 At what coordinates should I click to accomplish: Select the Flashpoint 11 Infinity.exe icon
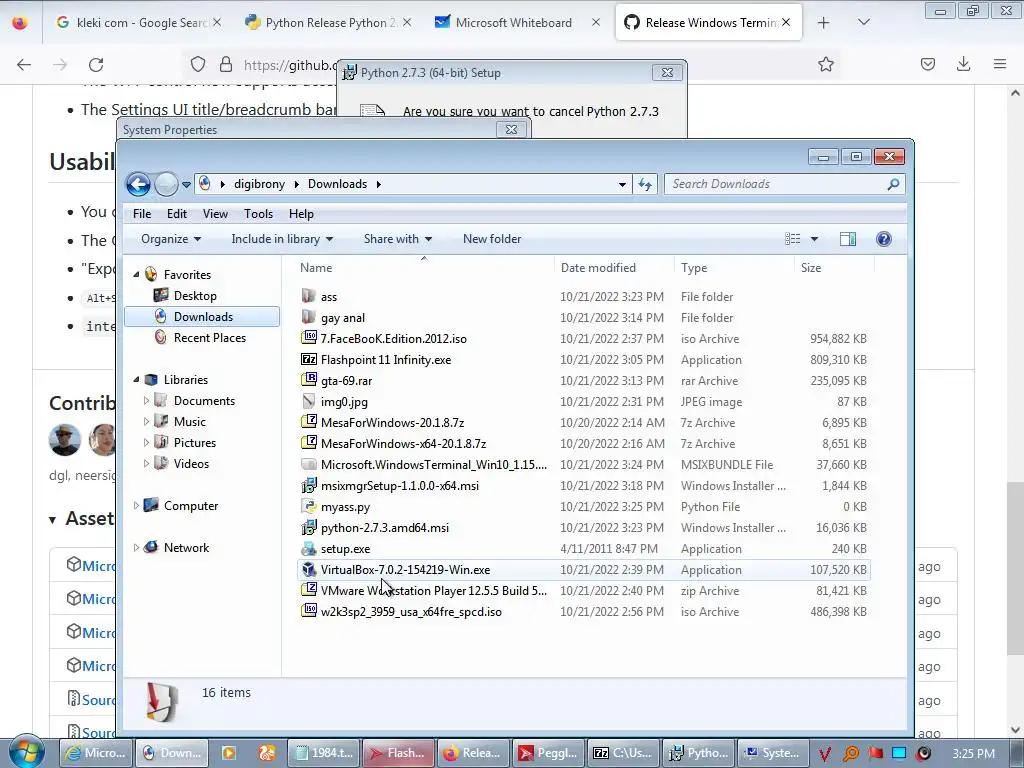[x=309, y=359]
